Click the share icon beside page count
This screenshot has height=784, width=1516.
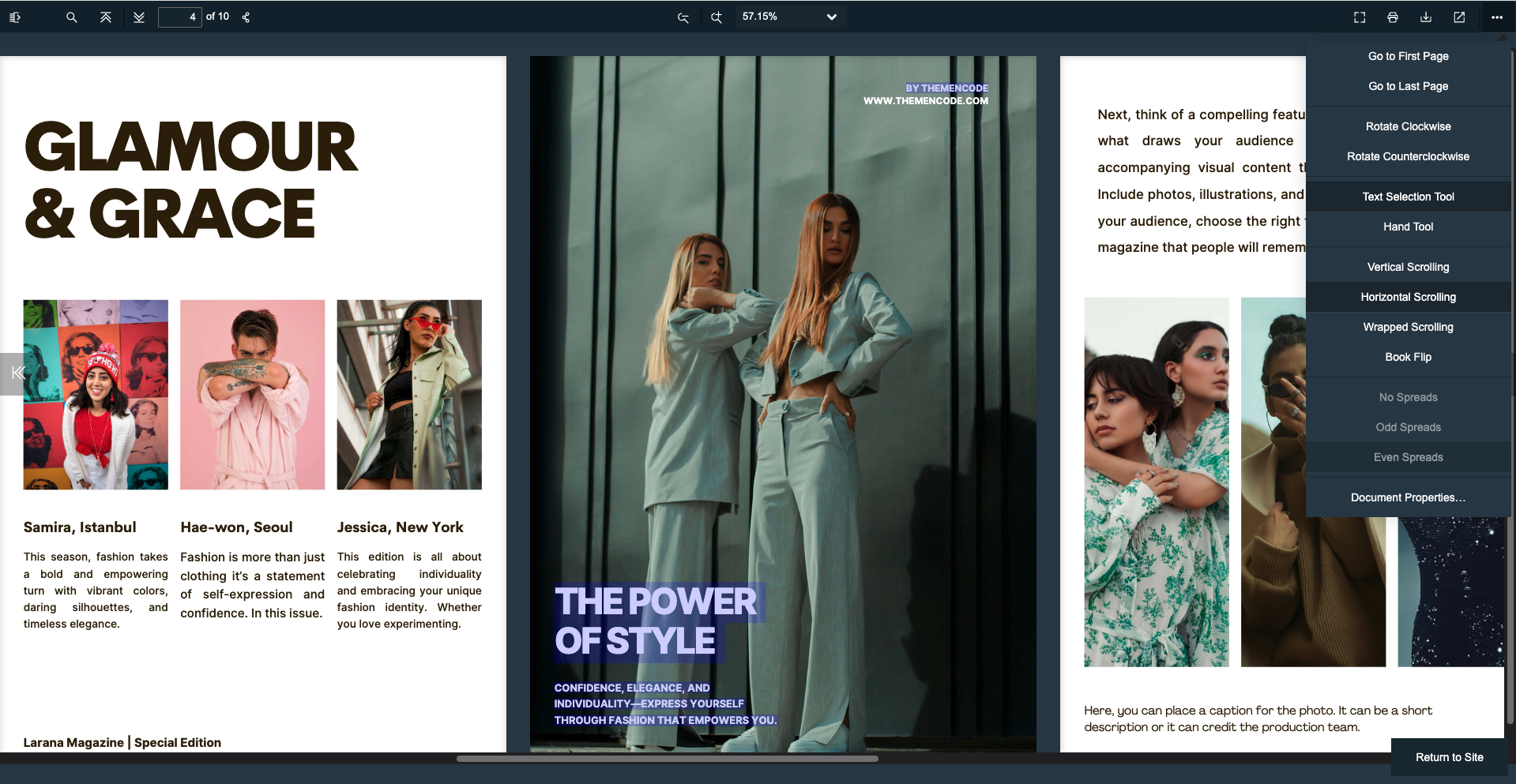(246, 17)
